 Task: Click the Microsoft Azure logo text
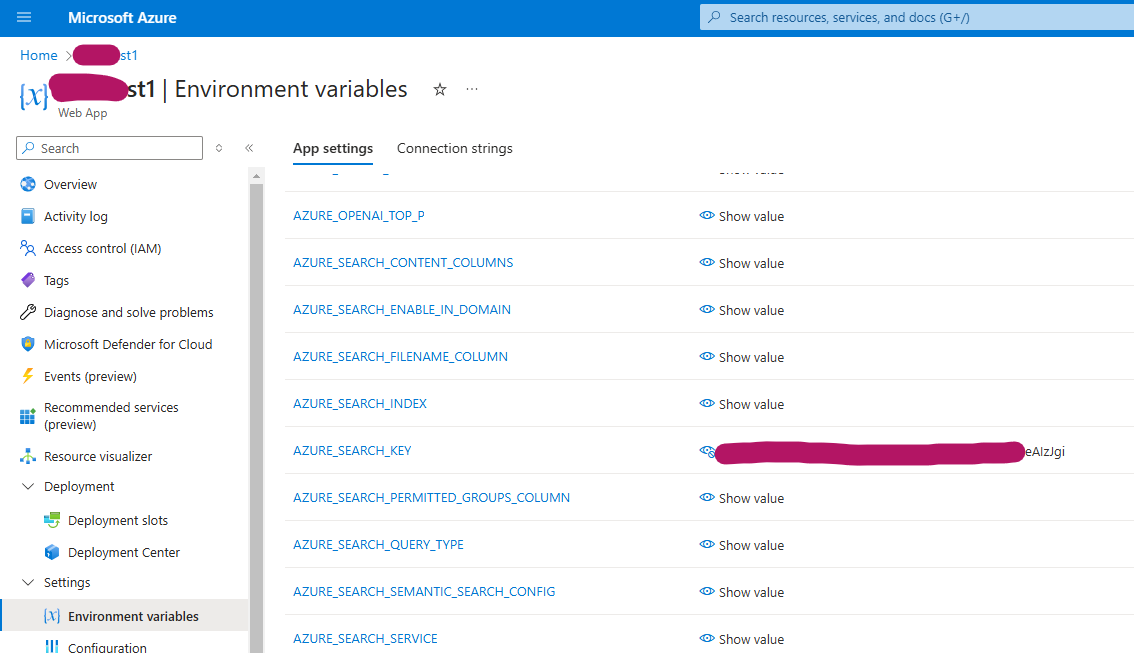click(x=122, y=18)
